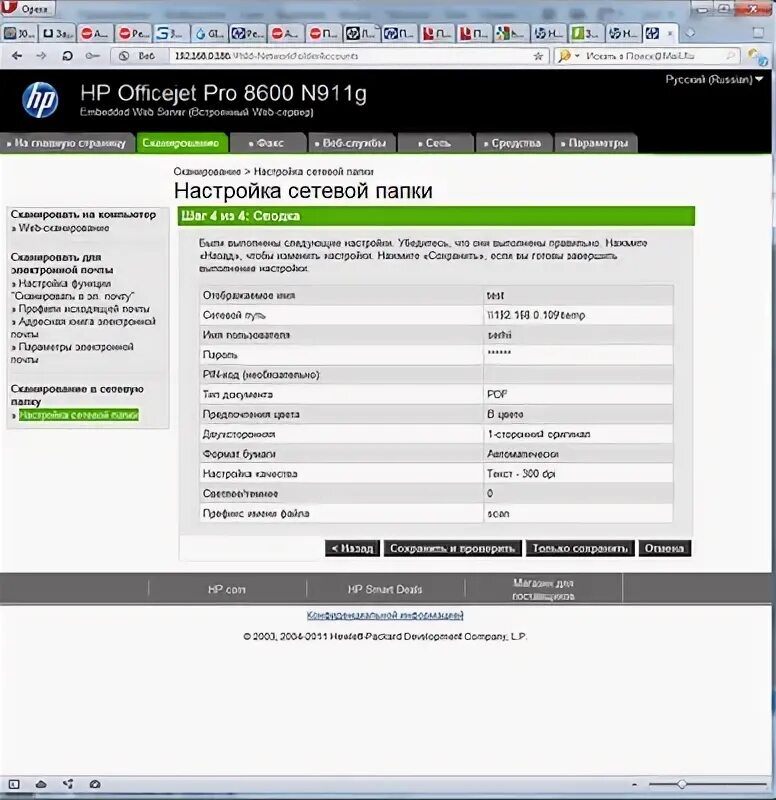Image resolution: width=776 pixels, height=800 pixels.
Task: Click the 'Сетевой путь' value cell
Action: click(578, 315)
